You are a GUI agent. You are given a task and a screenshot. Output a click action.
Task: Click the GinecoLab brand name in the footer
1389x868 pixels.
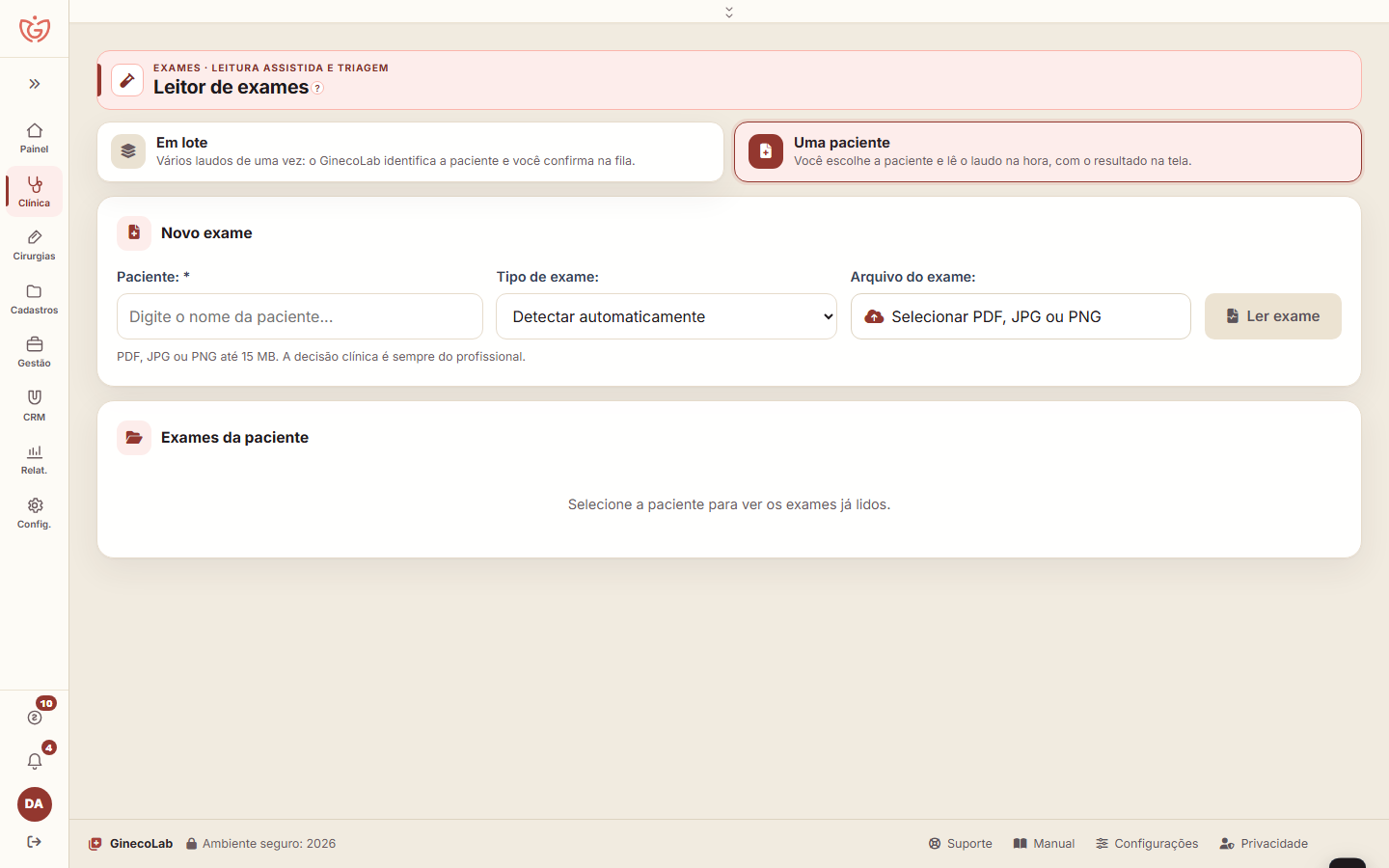141,844
